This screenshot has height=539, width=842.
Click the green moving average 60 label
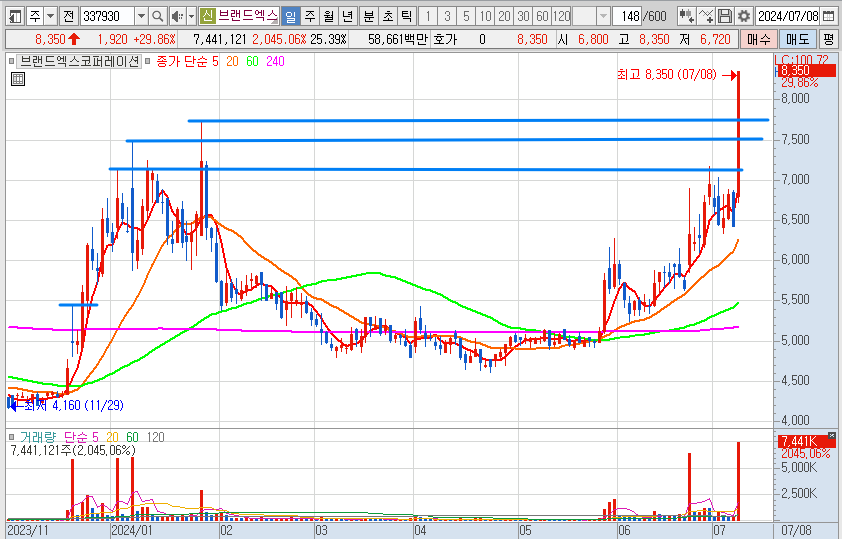point(252,62)
